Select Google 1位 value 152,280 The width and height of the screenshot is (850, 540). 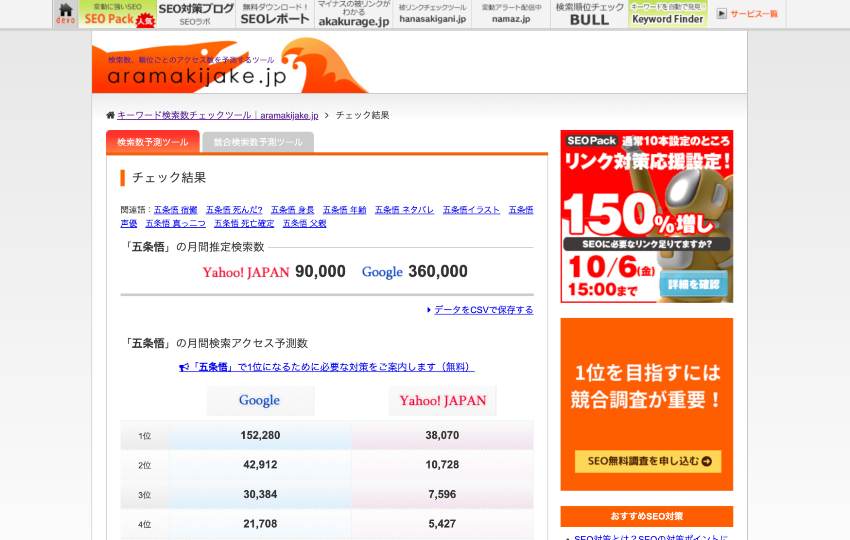pyautogui.click(x=260, y=435)
